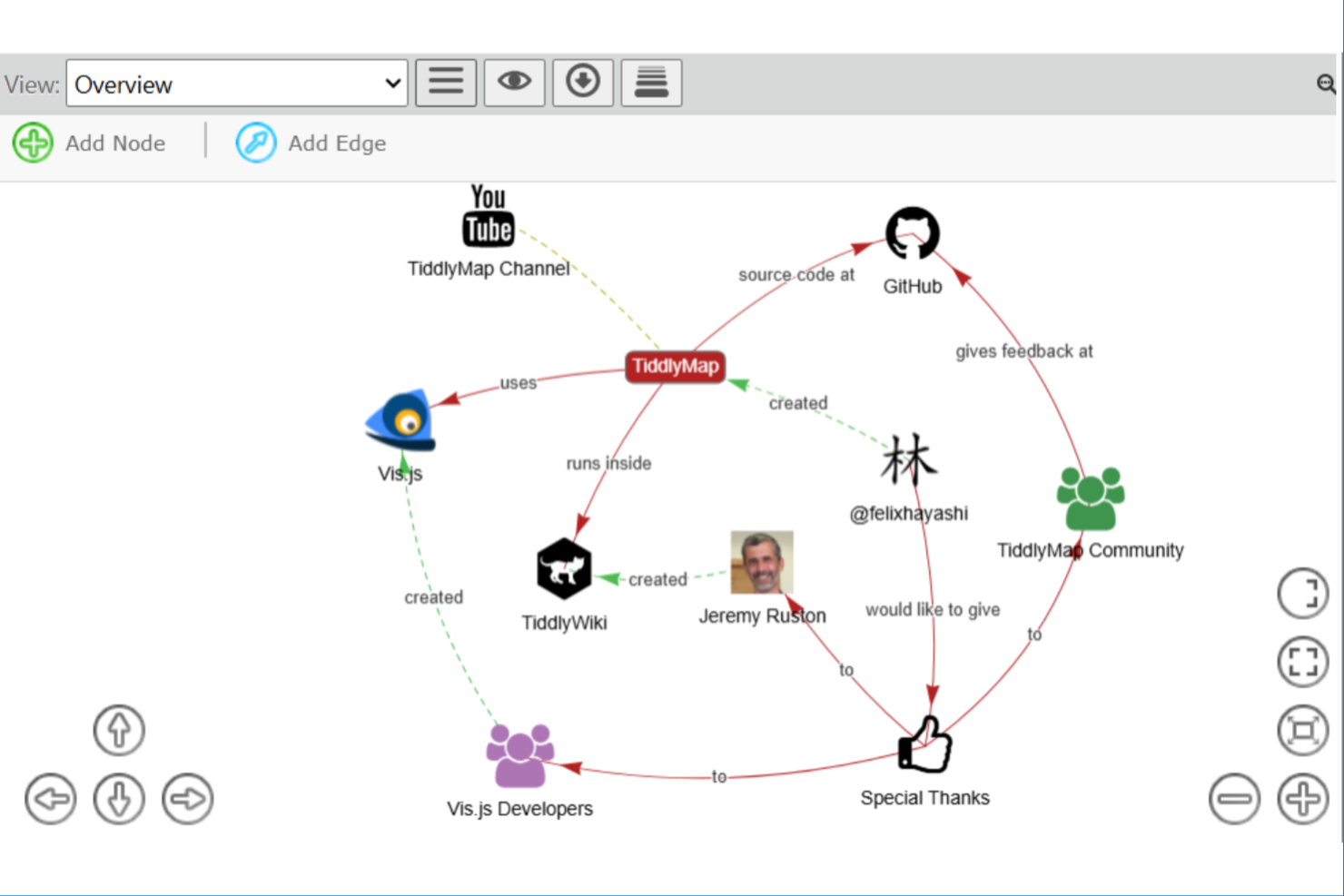
Task: Select the YouTube TiddlyMap Channel node icon
Action: [489, 216]
